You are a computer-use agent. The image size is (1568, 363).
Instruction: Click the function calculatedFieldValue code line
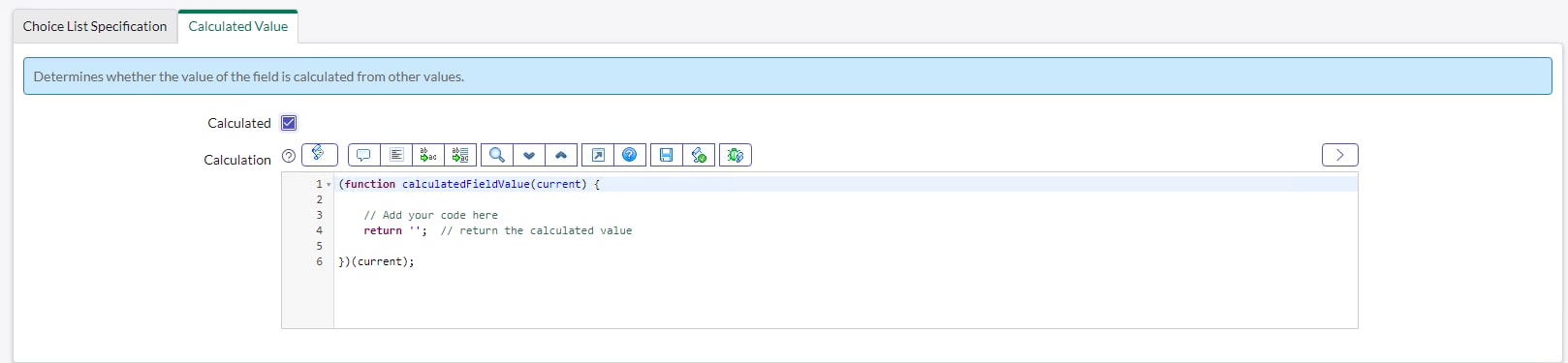[469, 184]
